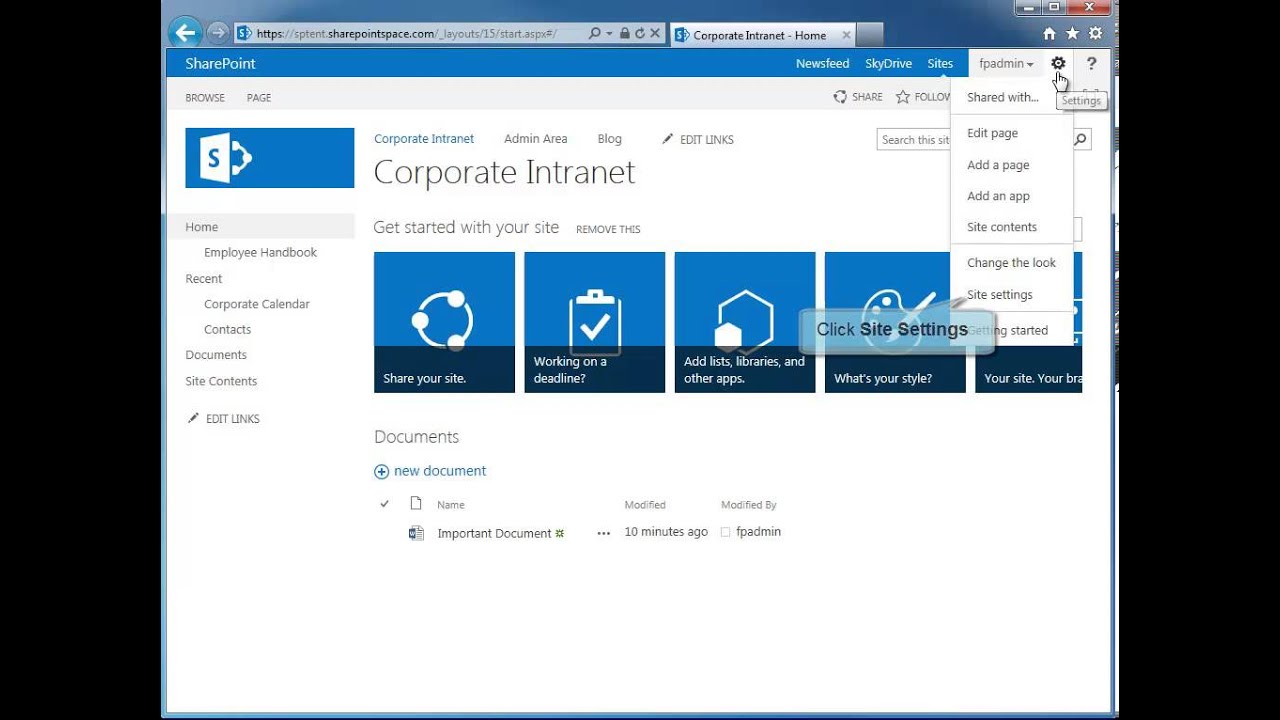Screen dimensions: 1280x720
Task: Open the address bar search dropdown arrow
Action: click(x=609, y=33)
